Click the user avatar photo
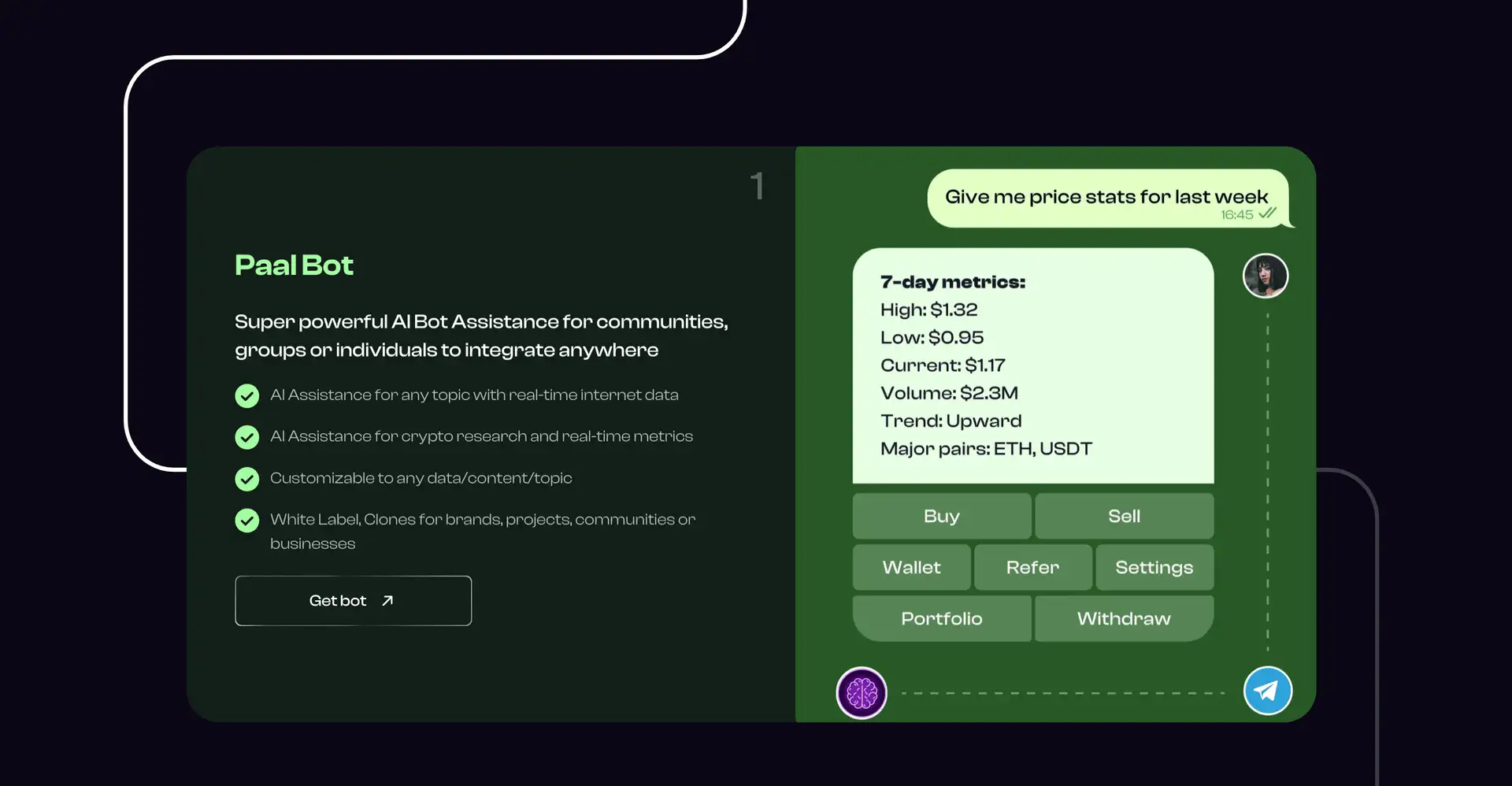This screenshot has height=786, width=1512. (x=1266, y=276)
